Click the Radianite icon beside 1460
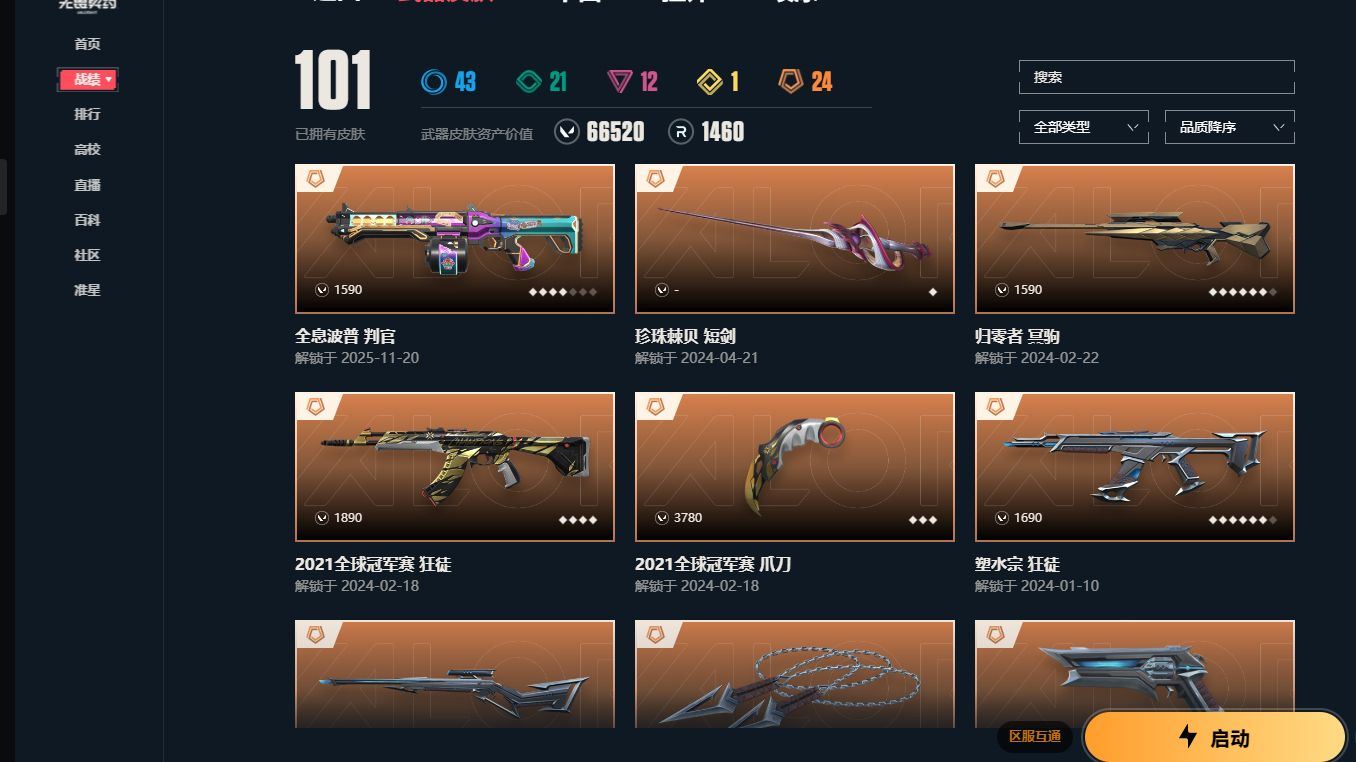The image size is (1356, 762). [681, 132]
